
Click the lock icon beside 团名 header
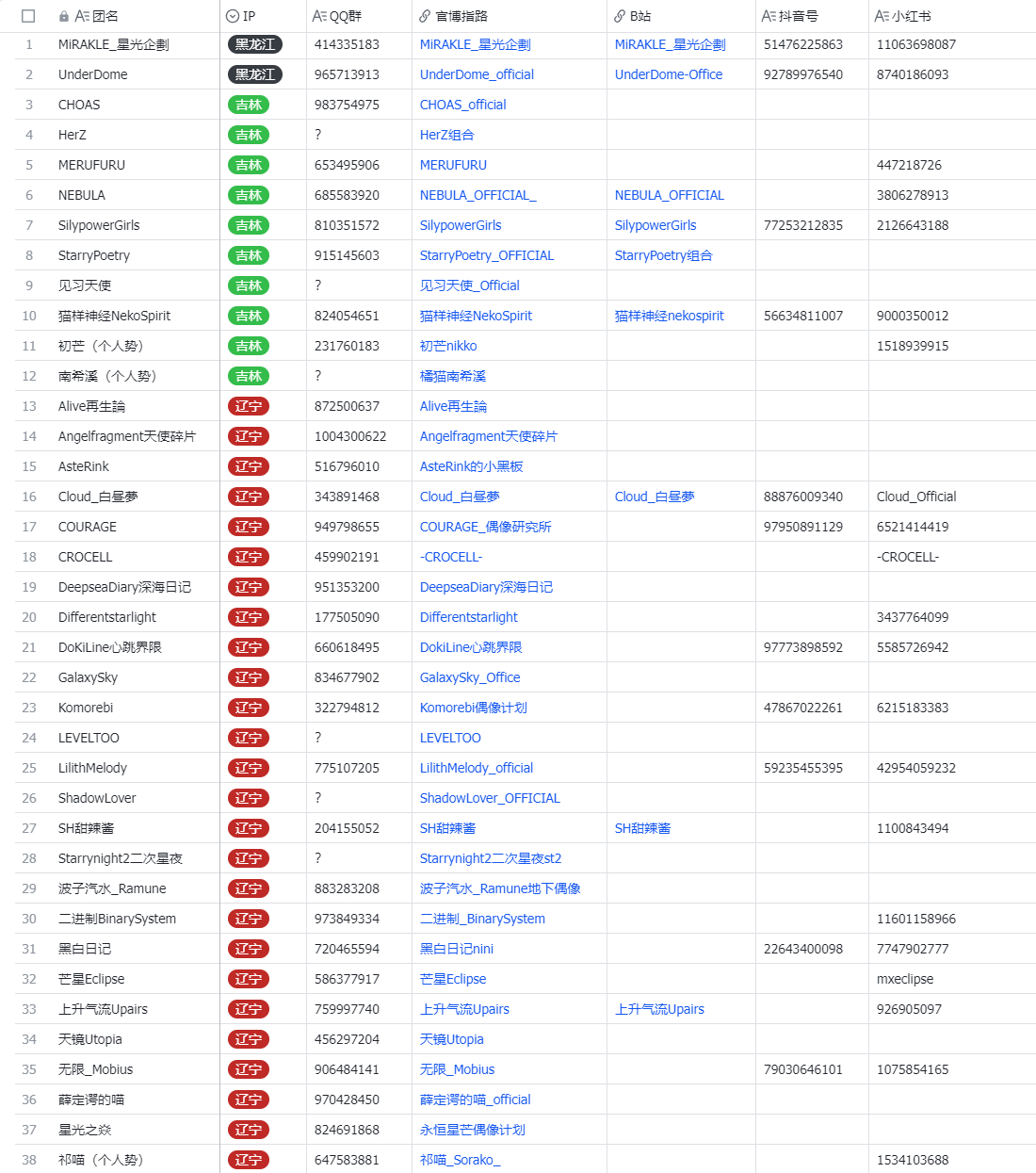[x=63, y=16]
